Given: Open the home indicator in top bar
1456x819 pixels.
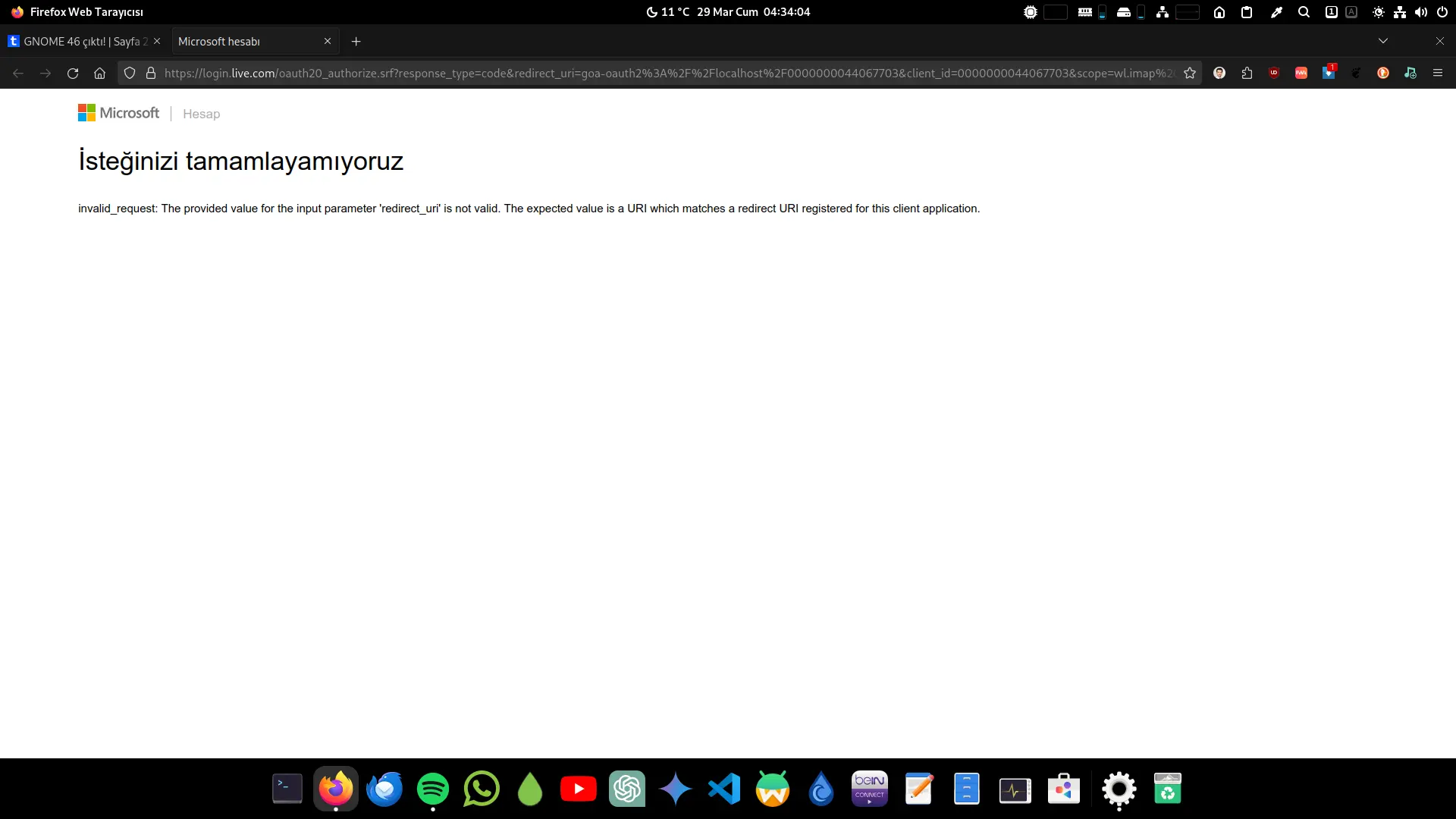Looking at the screenshot, I should point(1219,12).
